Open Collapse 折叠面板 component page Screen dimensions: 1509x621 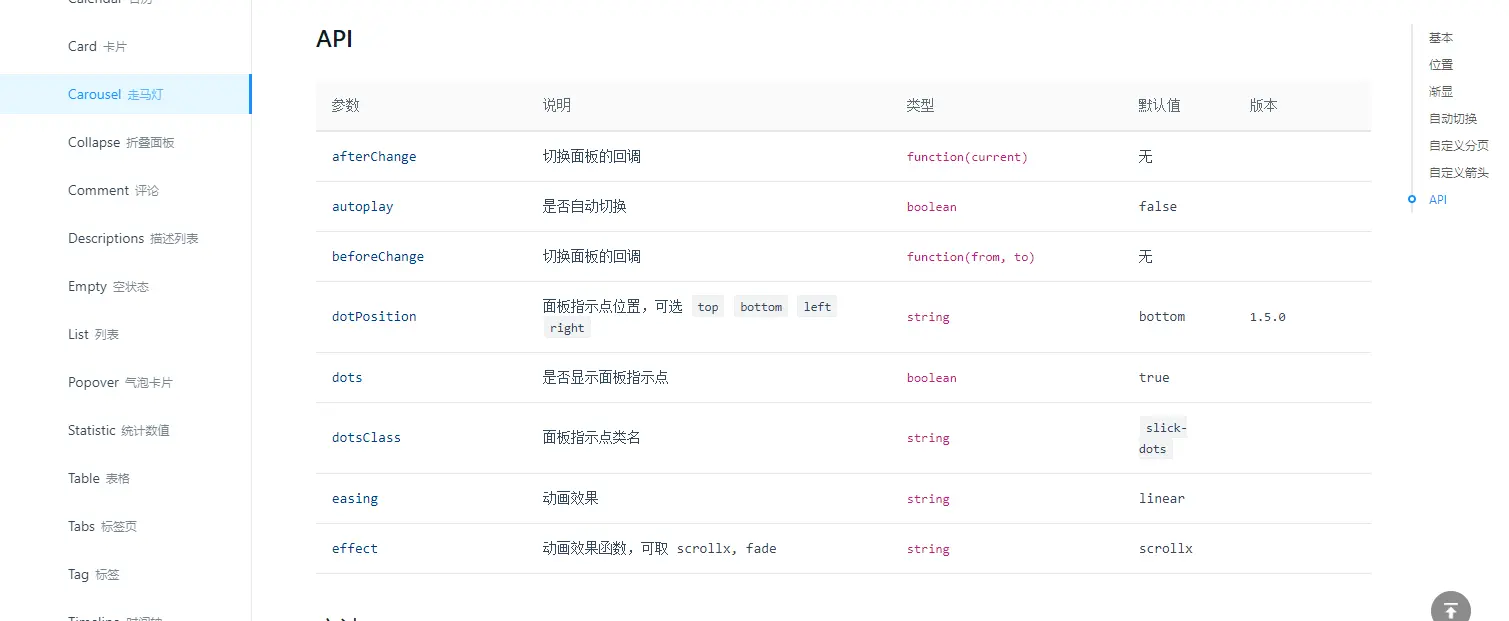click(x=121, y=142)
